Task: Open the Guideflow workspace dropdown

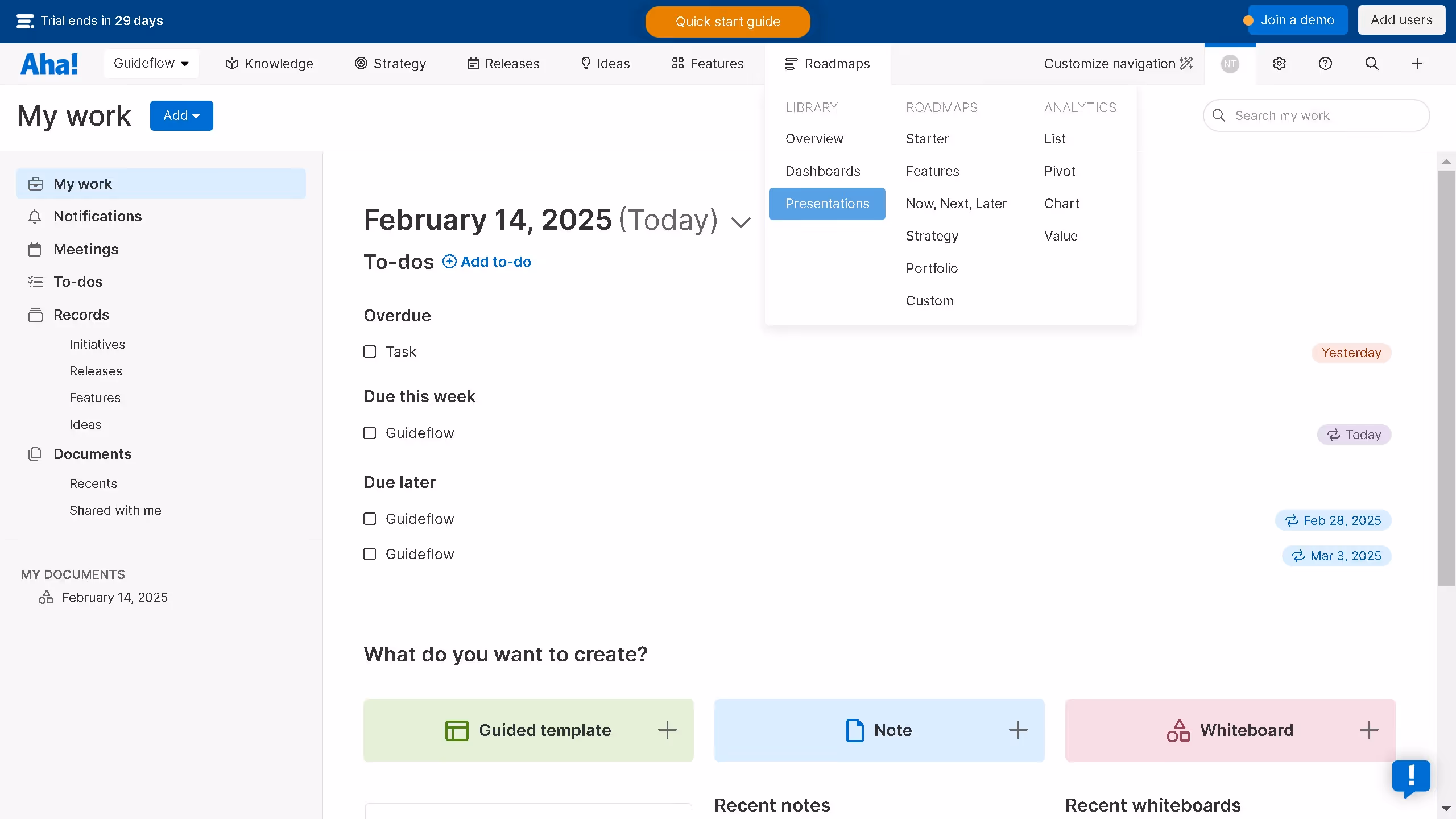Action: [x=151, y=64]
